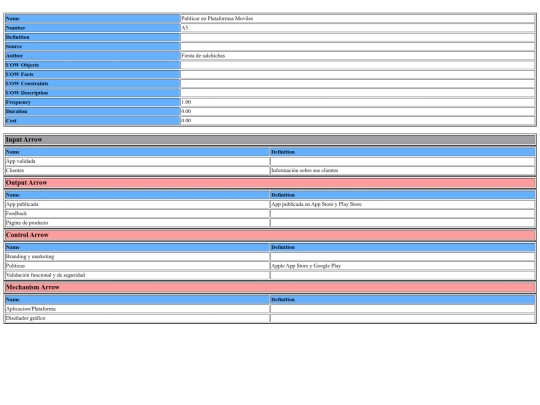Select the Definition column header under Output Arrow
This screenshot has width=540, height=405.
pyautogui.click(x=403, y=195)
